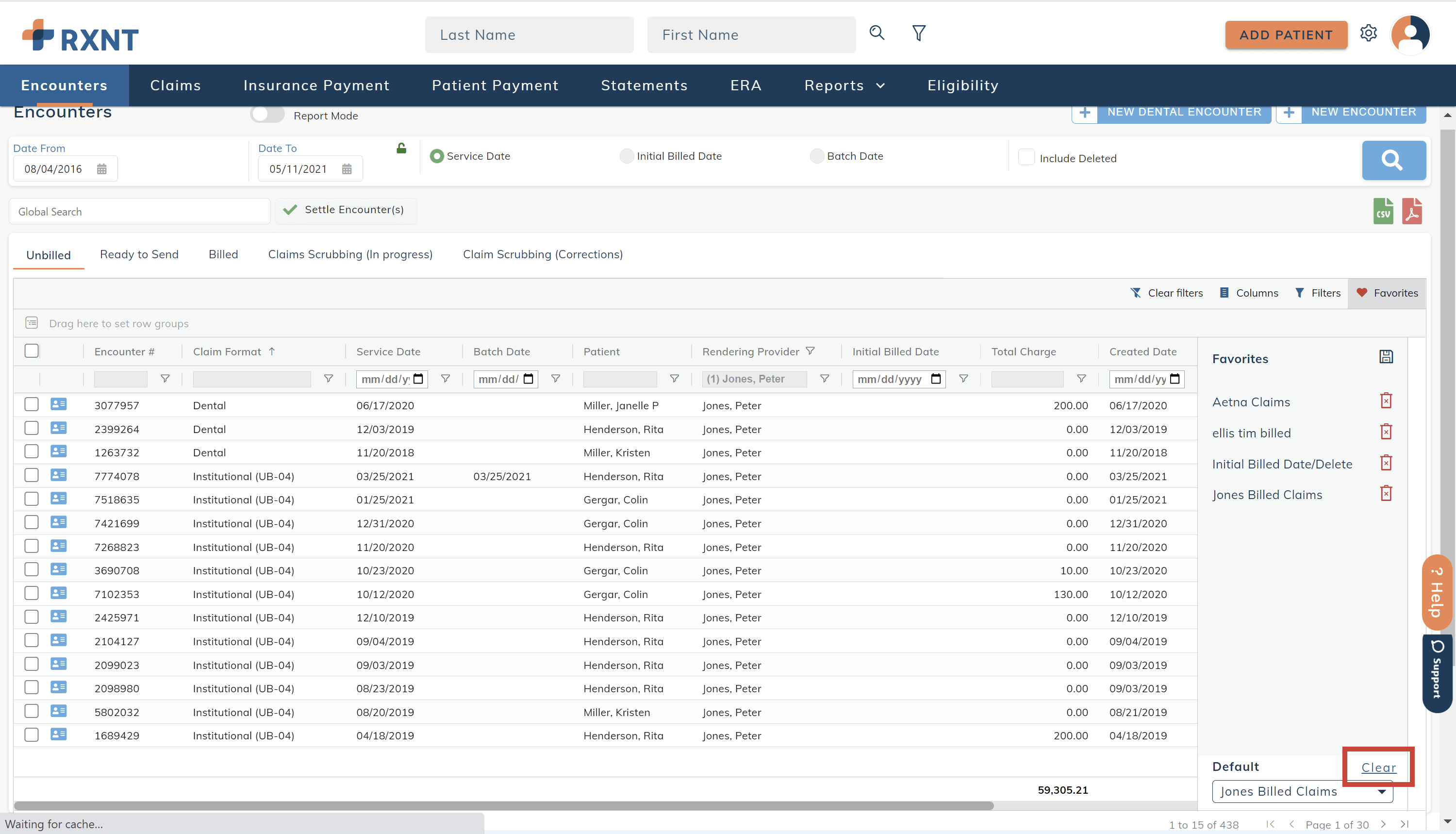1456x834 pixels.
Task: Click the horizontal scrollbar under the grid
Action: coord(504,805)
